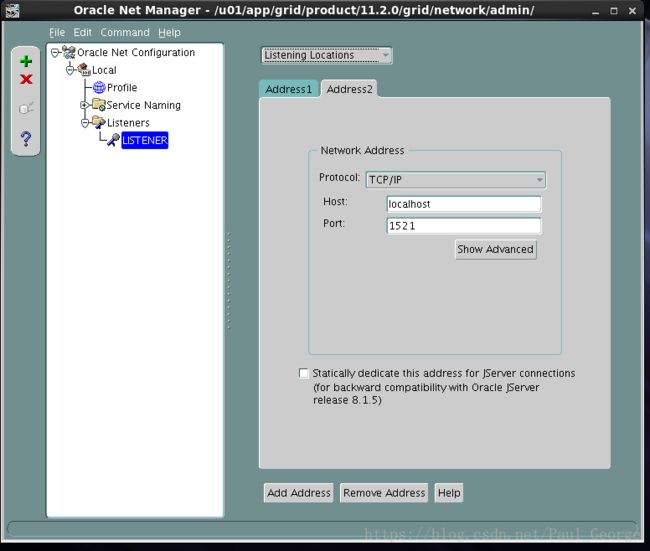Collapse the Oracle Net Configuration tree node
This screenshot has height=551, width=650.
(x=55, y=53)
